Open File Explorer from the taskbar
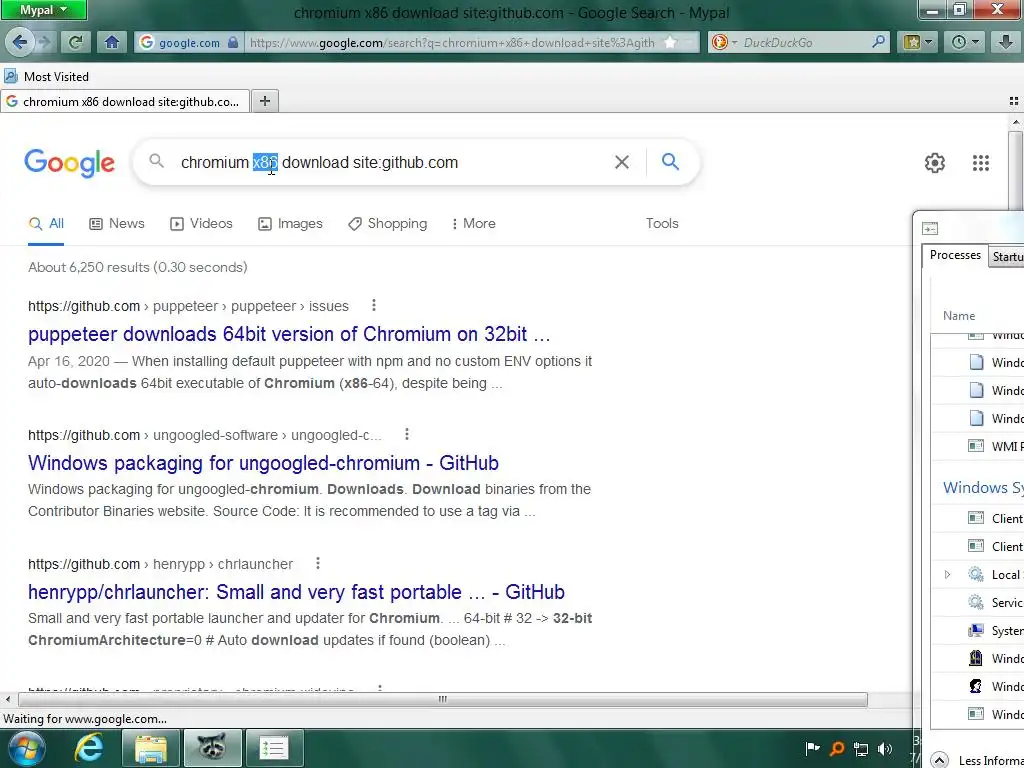Viewport: 1024px width, 768px height. coord(151,748)
